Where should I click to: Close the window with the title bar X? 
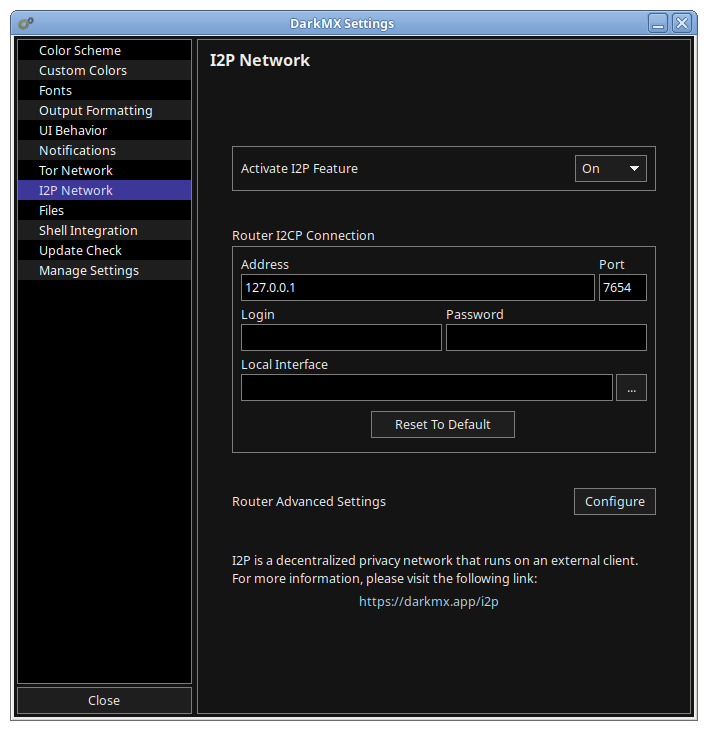(x=682, y=23)
